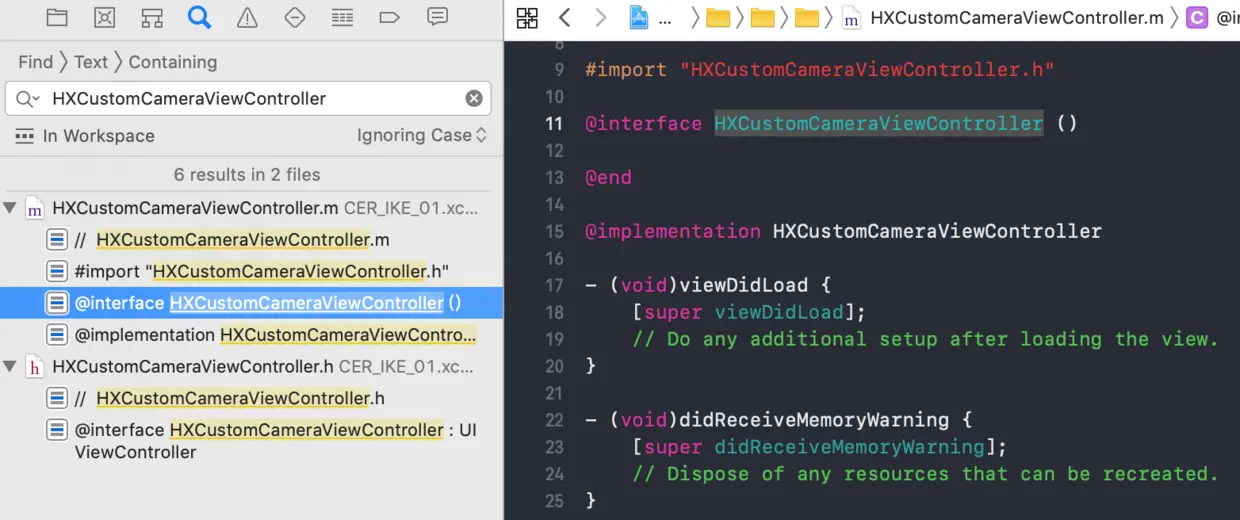Click the .m file icon beside results header
Screen dimensions: 1240x520
(x=35, y=209)
